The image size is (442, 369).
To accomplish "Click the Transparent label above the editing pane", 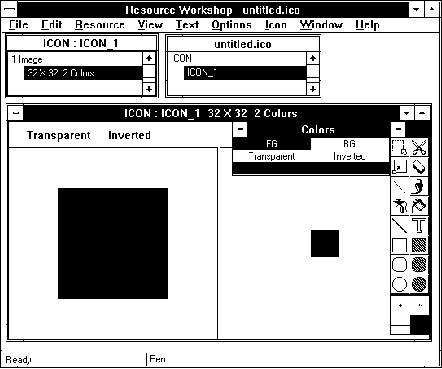I will [59, 135].
